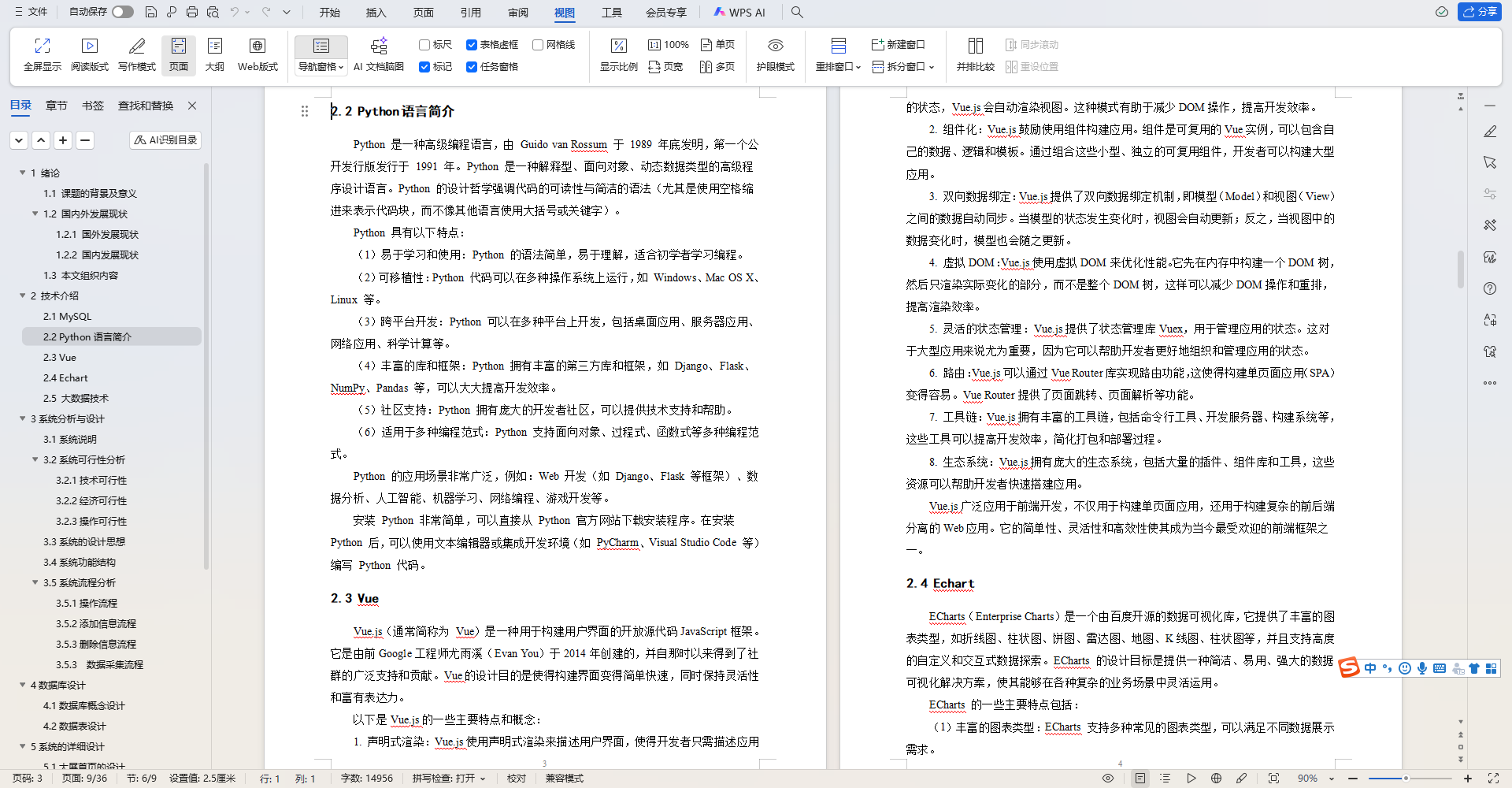Collapse 3.2 系统可行性分析 node

point(35,459)
